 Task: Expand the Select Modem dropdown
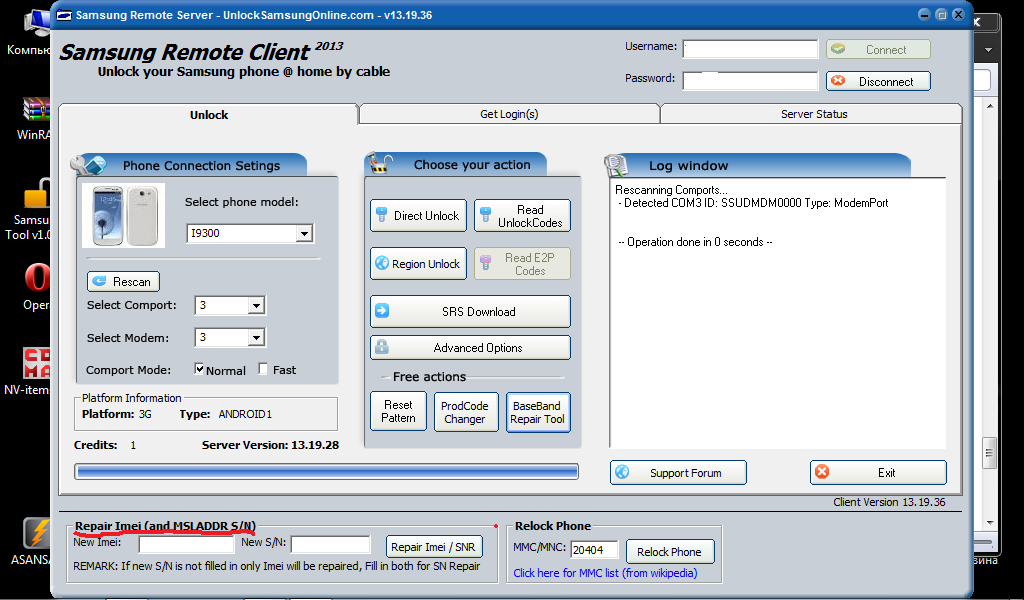pyautogui.click(x=255, y=338)
